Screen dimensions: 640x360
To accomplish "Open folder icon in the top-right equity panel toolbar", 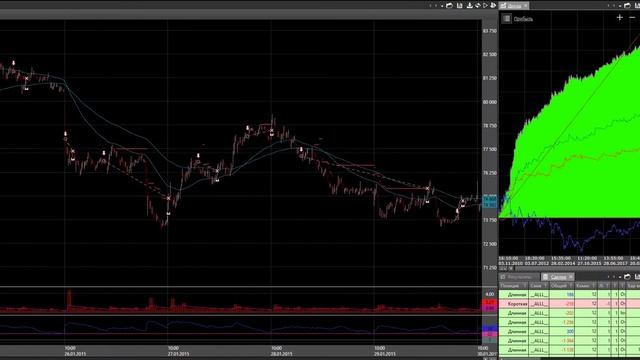I will [627, 5].
